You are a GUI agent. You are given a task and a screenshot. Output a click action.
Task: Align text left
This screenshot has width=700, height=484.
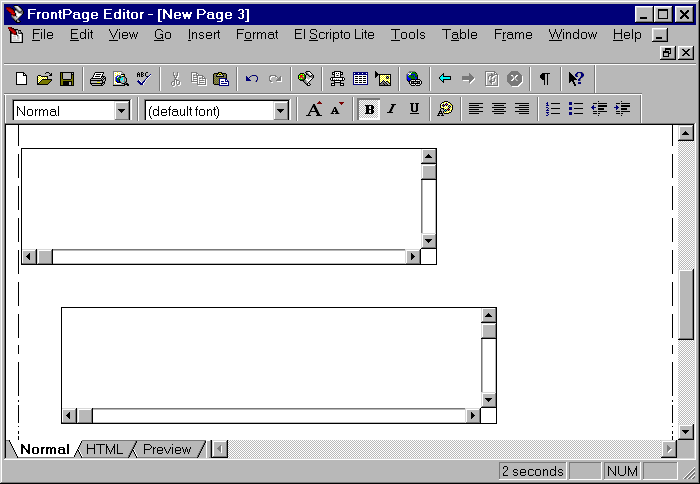tap(476, 108)
